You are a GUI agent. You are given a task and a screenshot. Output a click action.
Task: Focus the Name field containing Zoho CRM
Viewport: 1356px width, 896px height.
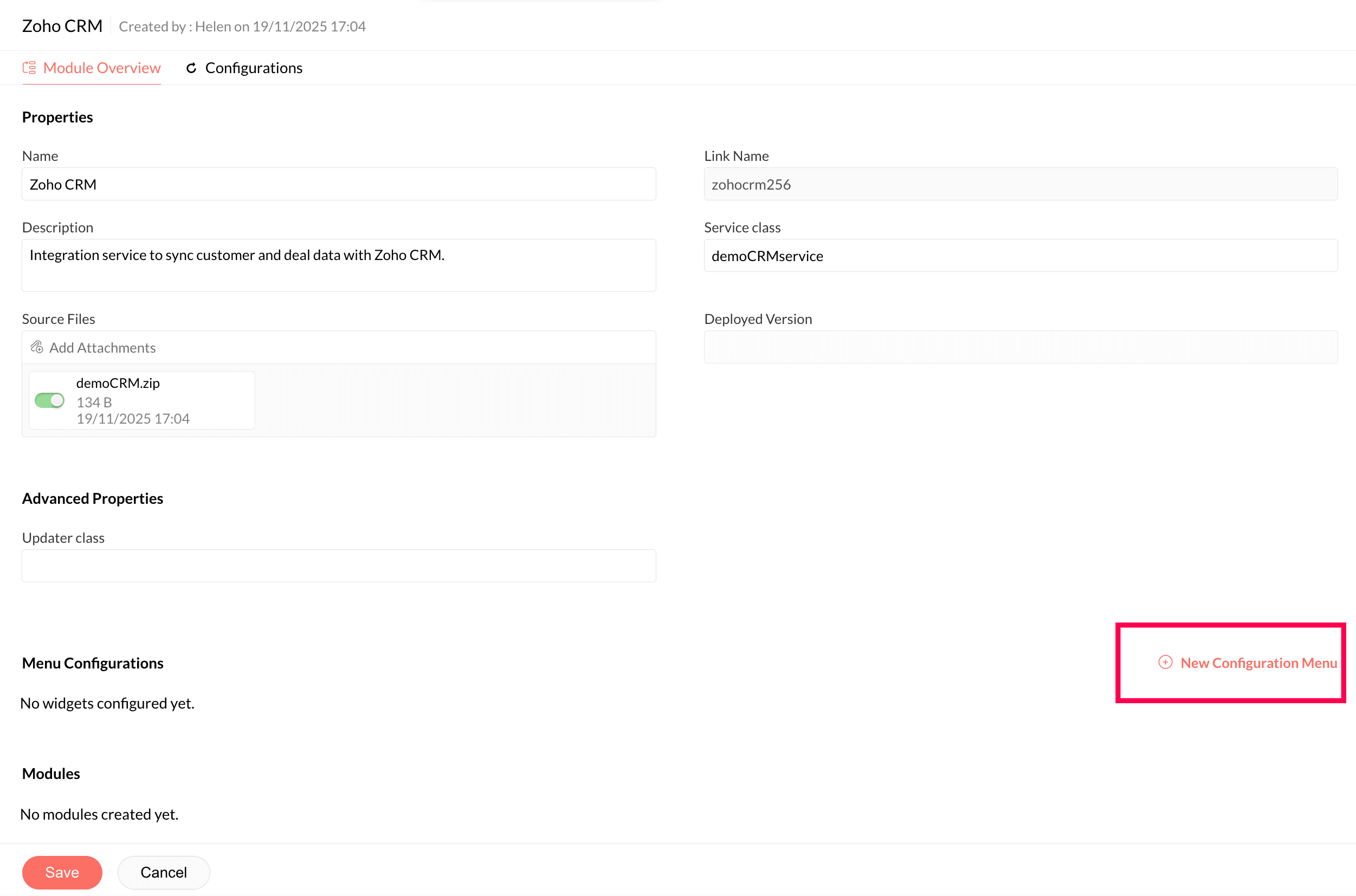tap(338, 184)
